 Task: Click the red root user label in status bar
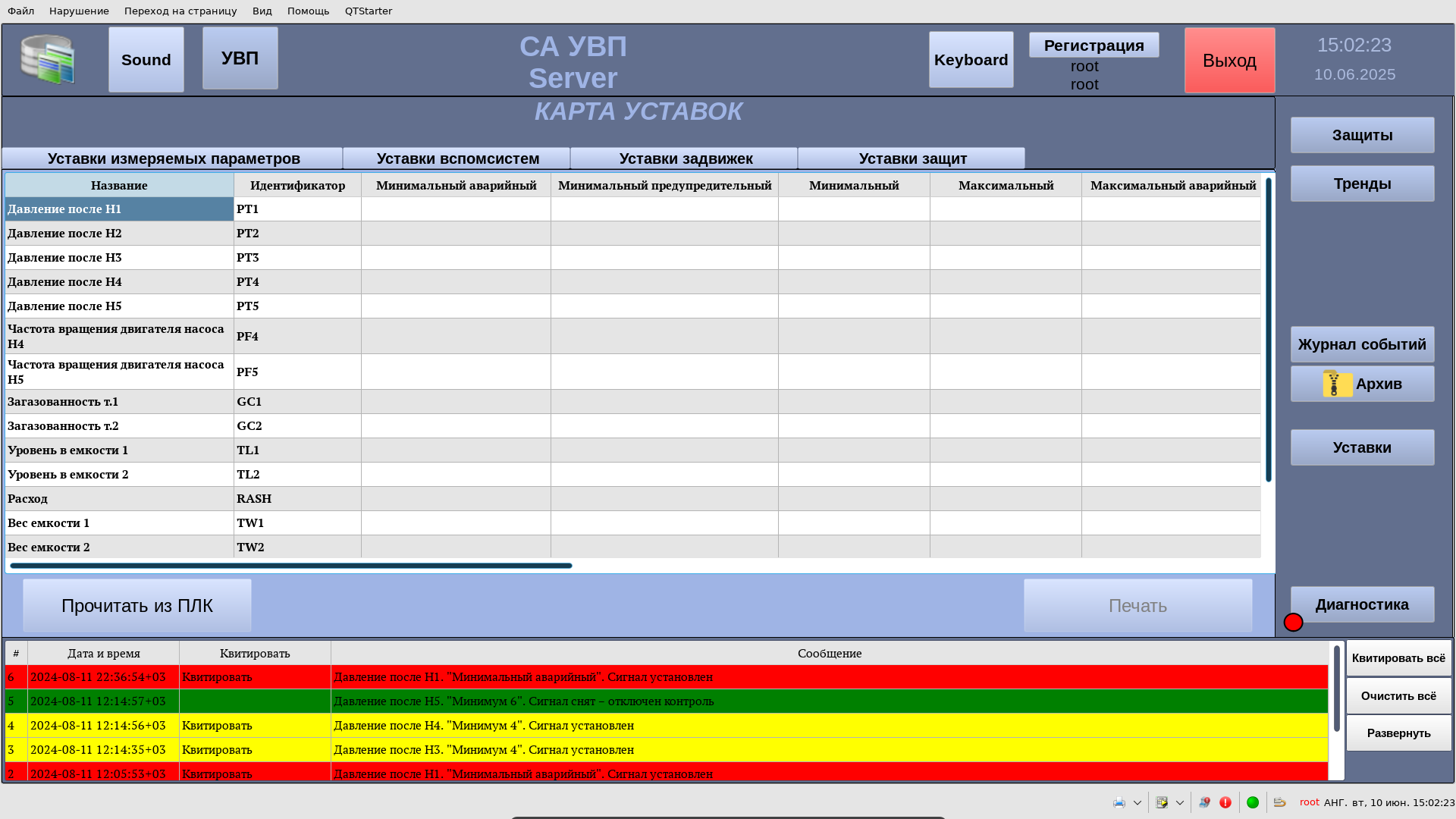[x=1310, y=802]
